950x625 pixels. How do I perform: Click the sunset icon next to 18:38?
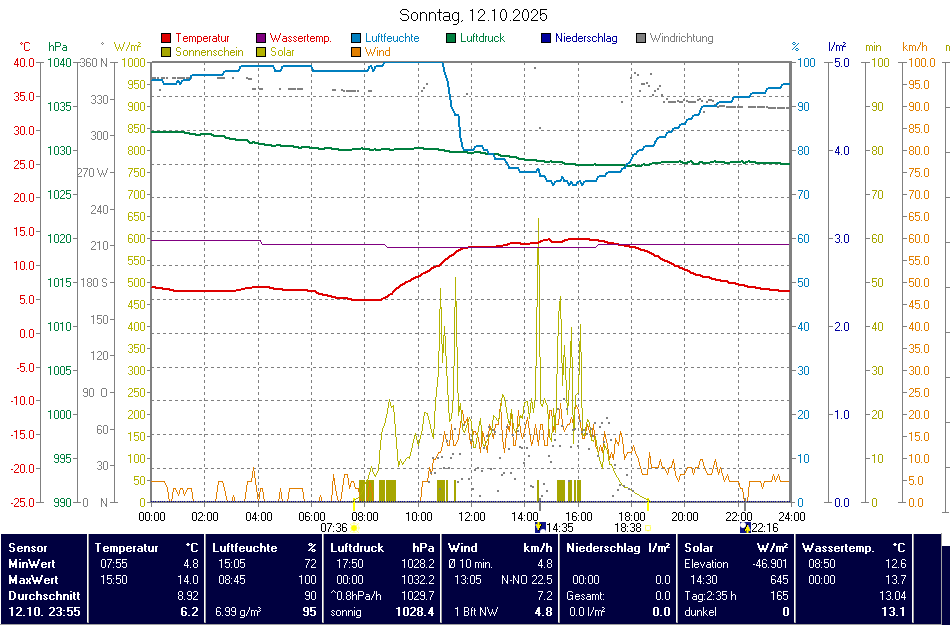coord(648,527)
